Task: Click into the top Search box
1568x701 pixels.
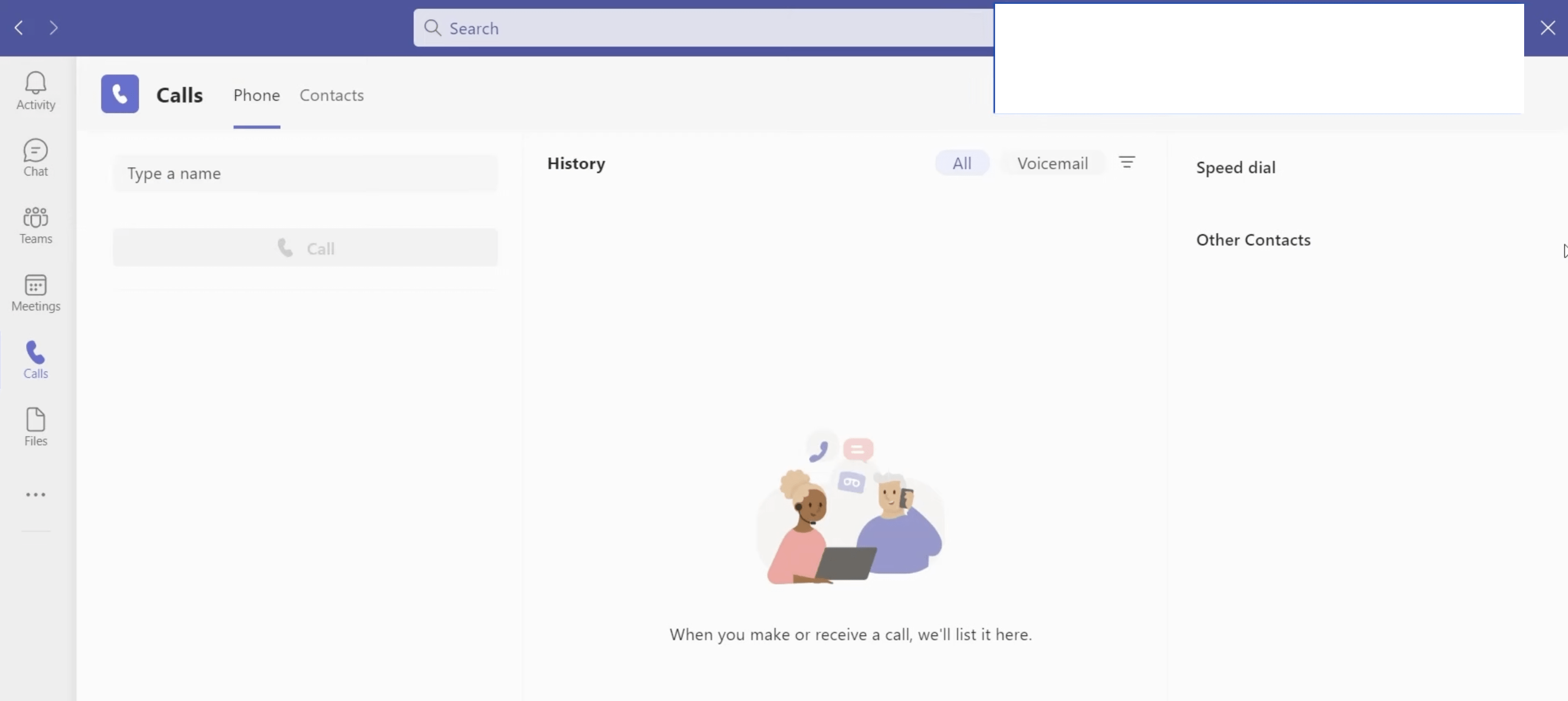Action: (703, 28)
